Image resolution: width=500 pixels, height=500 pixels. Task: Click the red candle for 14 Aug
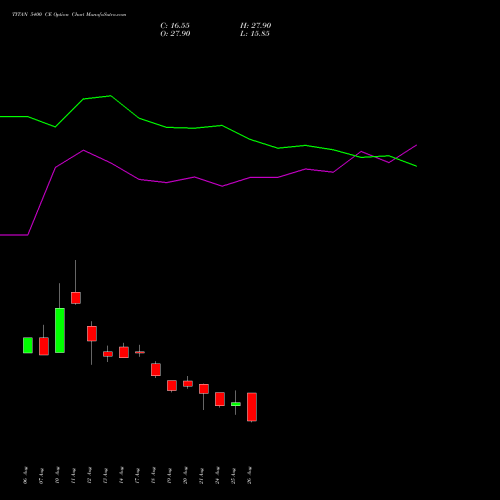(124, 352)
